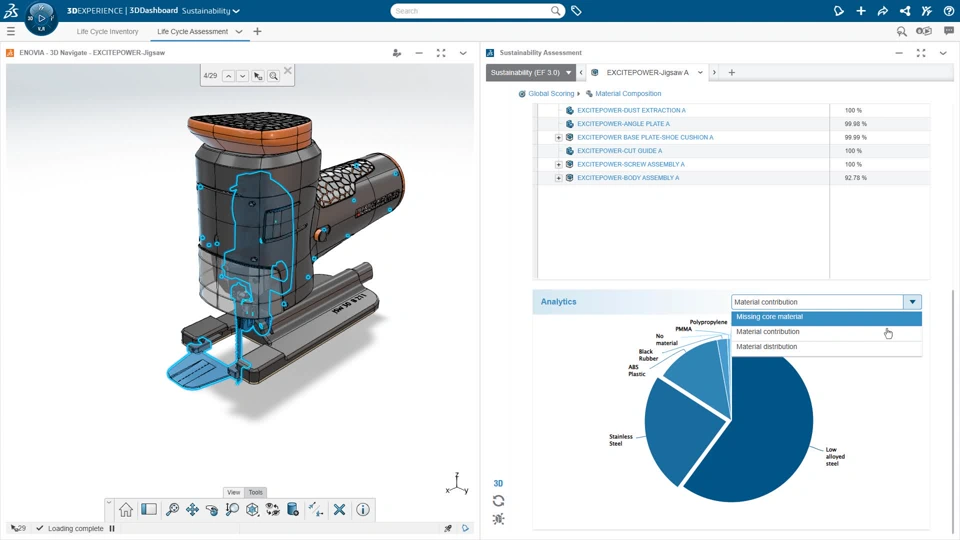960x540 pixels.
Task: Click the blue tag icon in status bar
Action: [x=465, y=528]
